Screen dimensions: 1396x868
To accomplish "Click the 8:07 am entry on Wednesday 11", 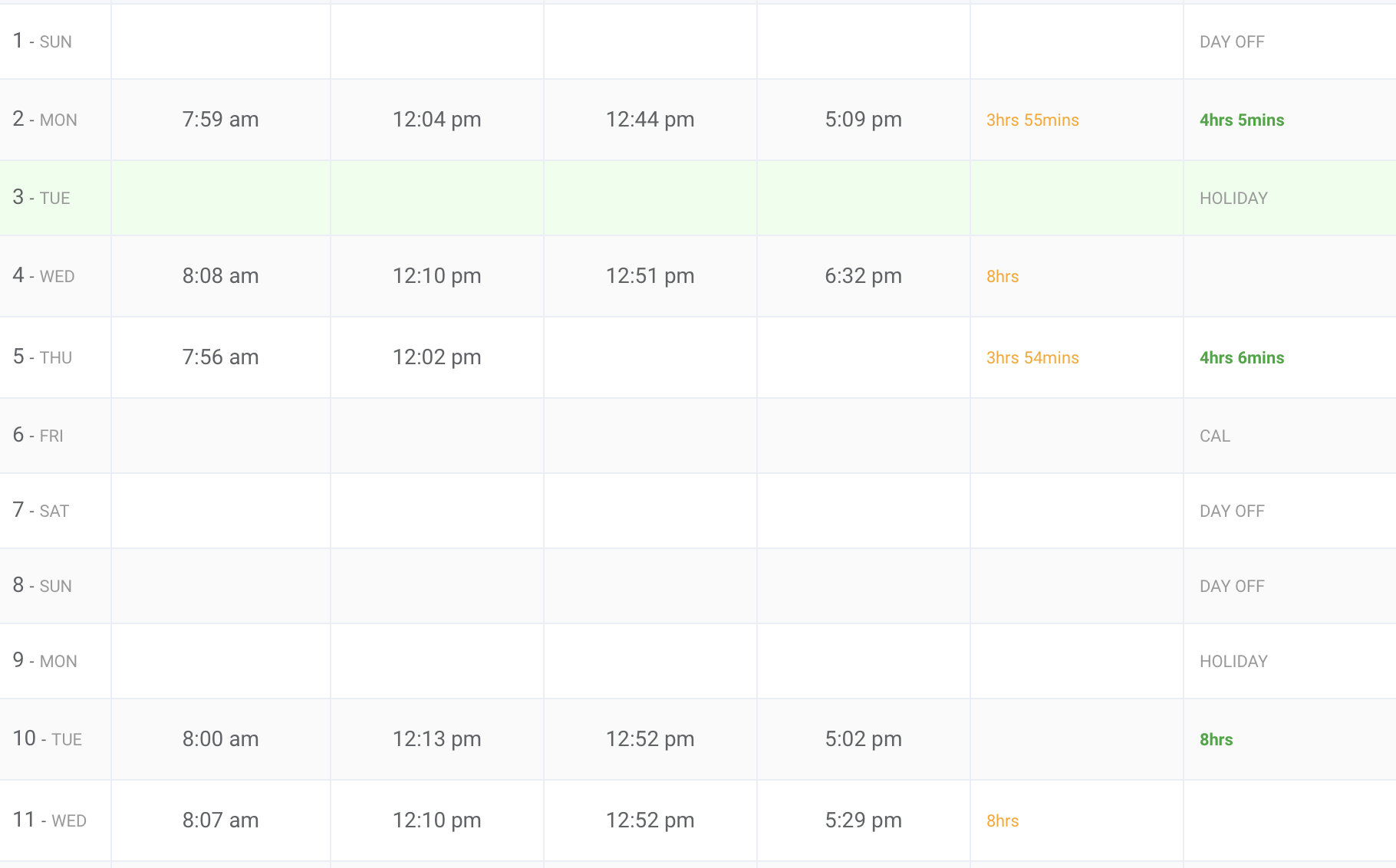I will click(x=220, y=820).
